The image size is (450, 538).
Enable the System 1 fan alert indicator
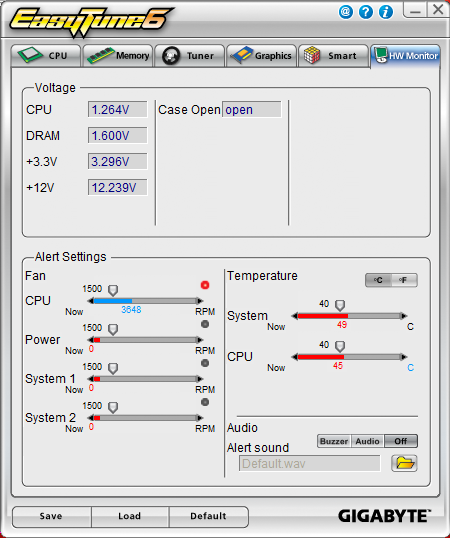click(205, 363)
